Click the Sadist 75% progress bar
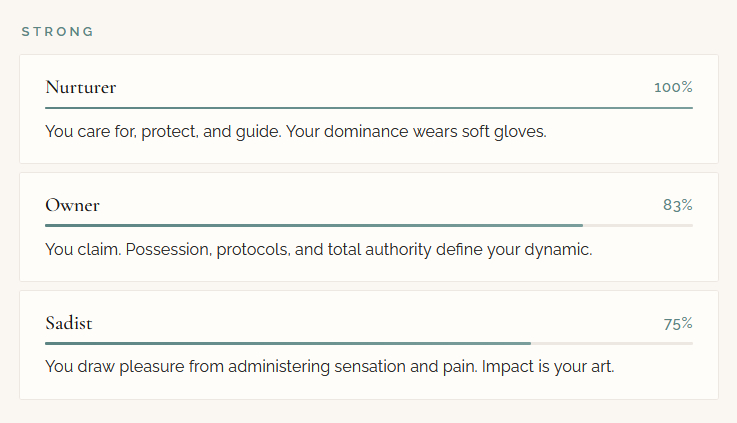 coord(287,343)
